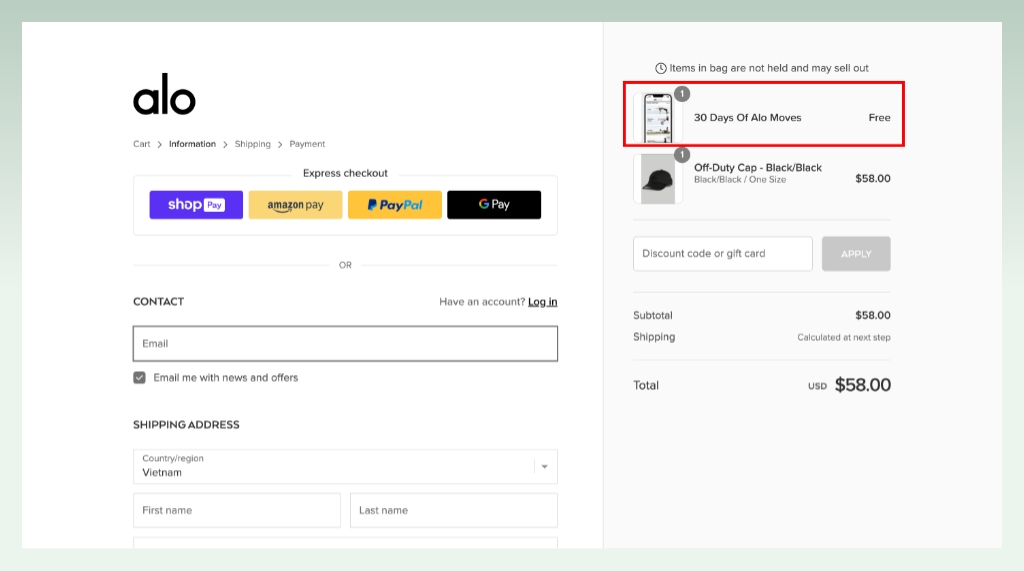Image resolution: width=1024 pixels, height=571 pixels.
Task: Click the Off-Duty Cap $58.00 price
Action: (873, 178)
